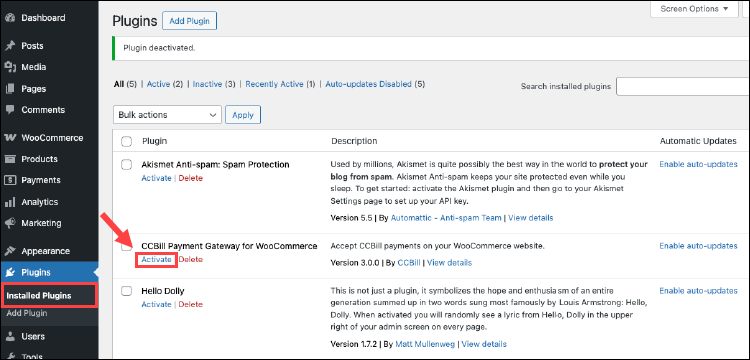Click the Posts pushpin icon
Image resolution: width=750 pixels, height=360 pixels.
(10, 46)
